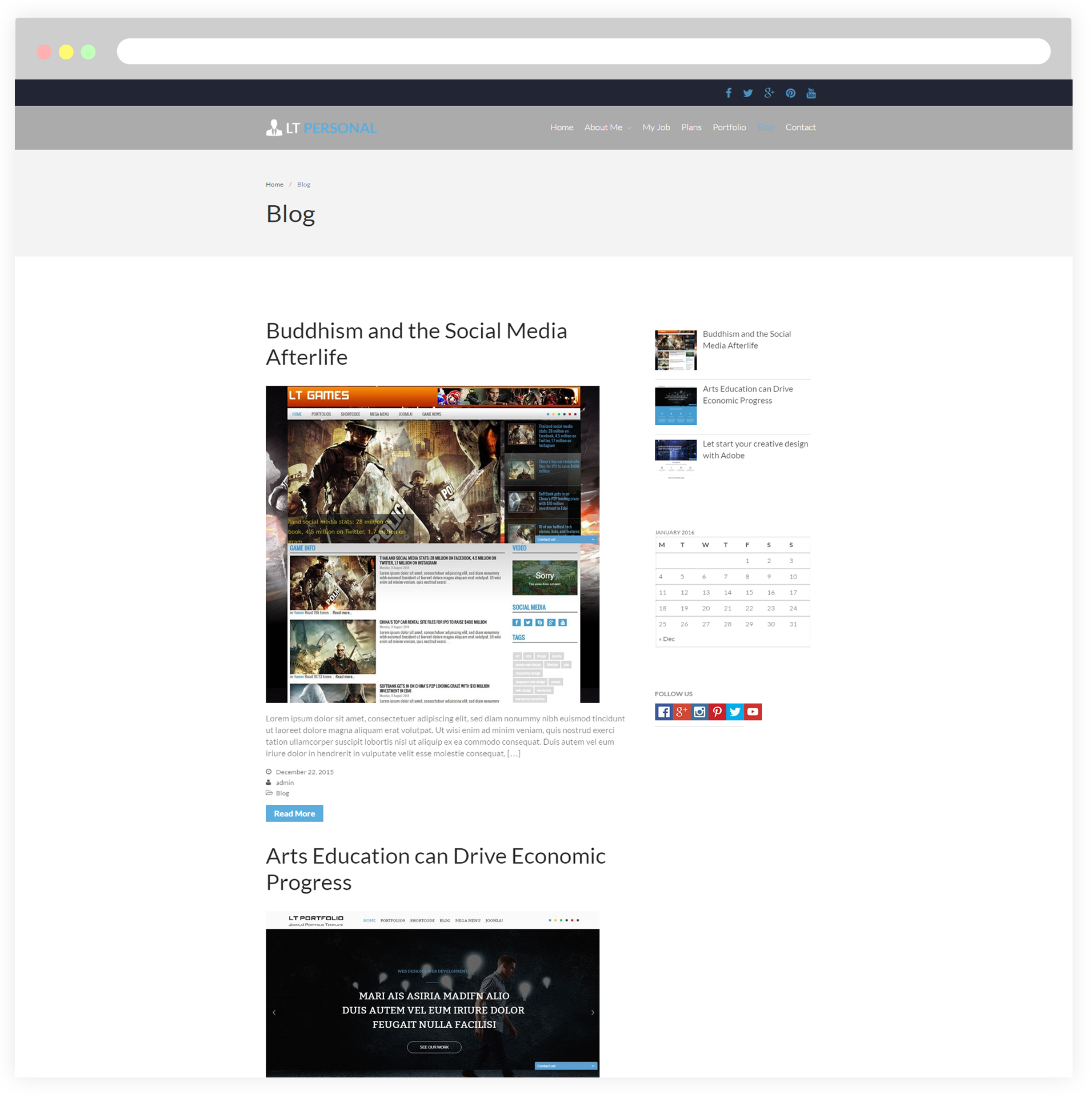Open the LT Games featured post image

[x=433, y=545]
